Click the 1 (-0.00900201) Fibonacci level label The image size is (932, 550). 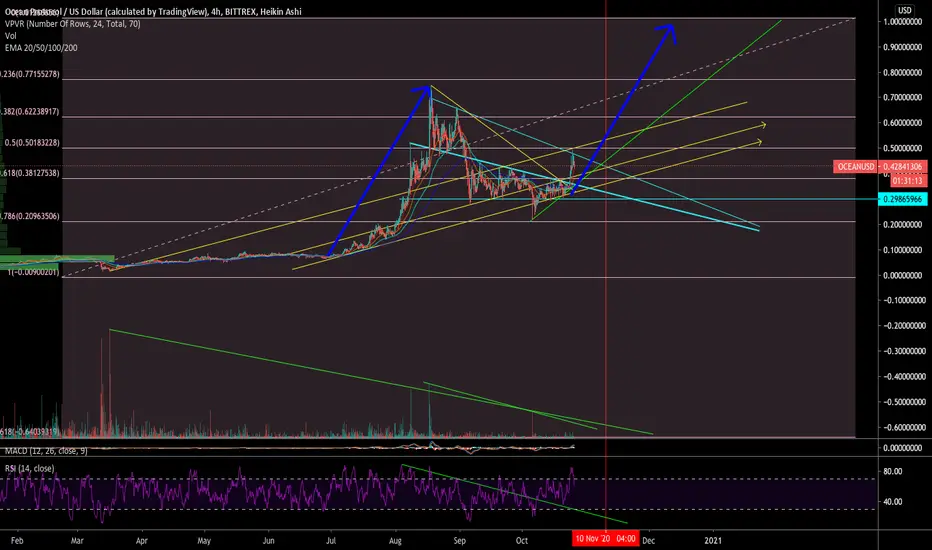coord(33,272)
